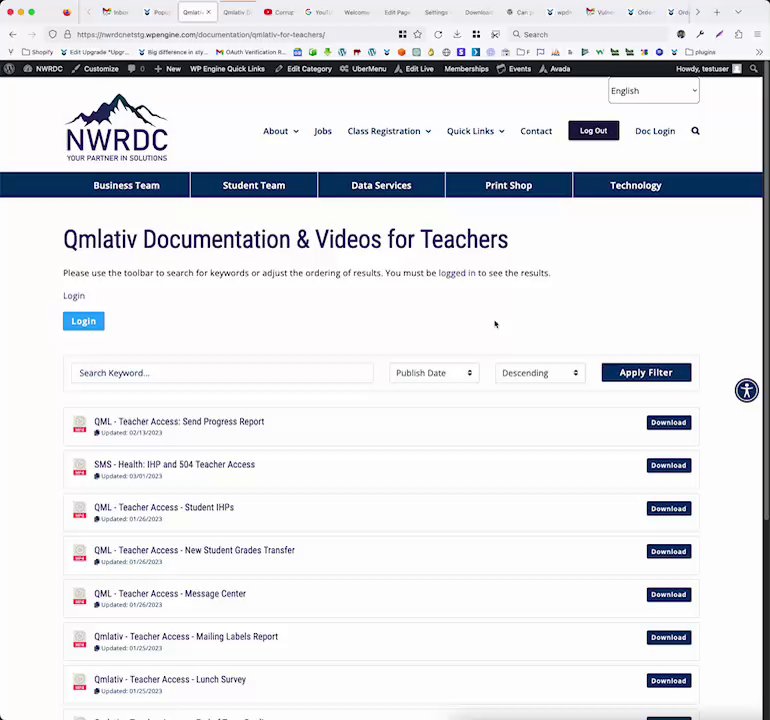This screenshot has width=770, height=720.
Task: Open admin bar search magnifier
Action: click(754, 69)
